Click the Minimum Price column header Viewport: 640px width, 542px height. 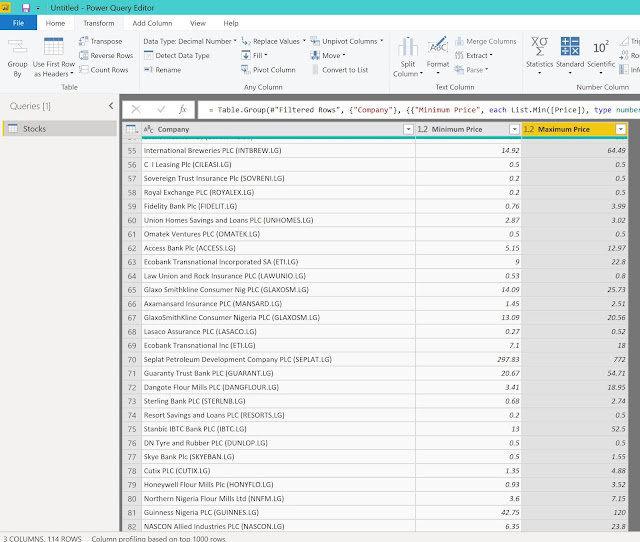point(468,129)
